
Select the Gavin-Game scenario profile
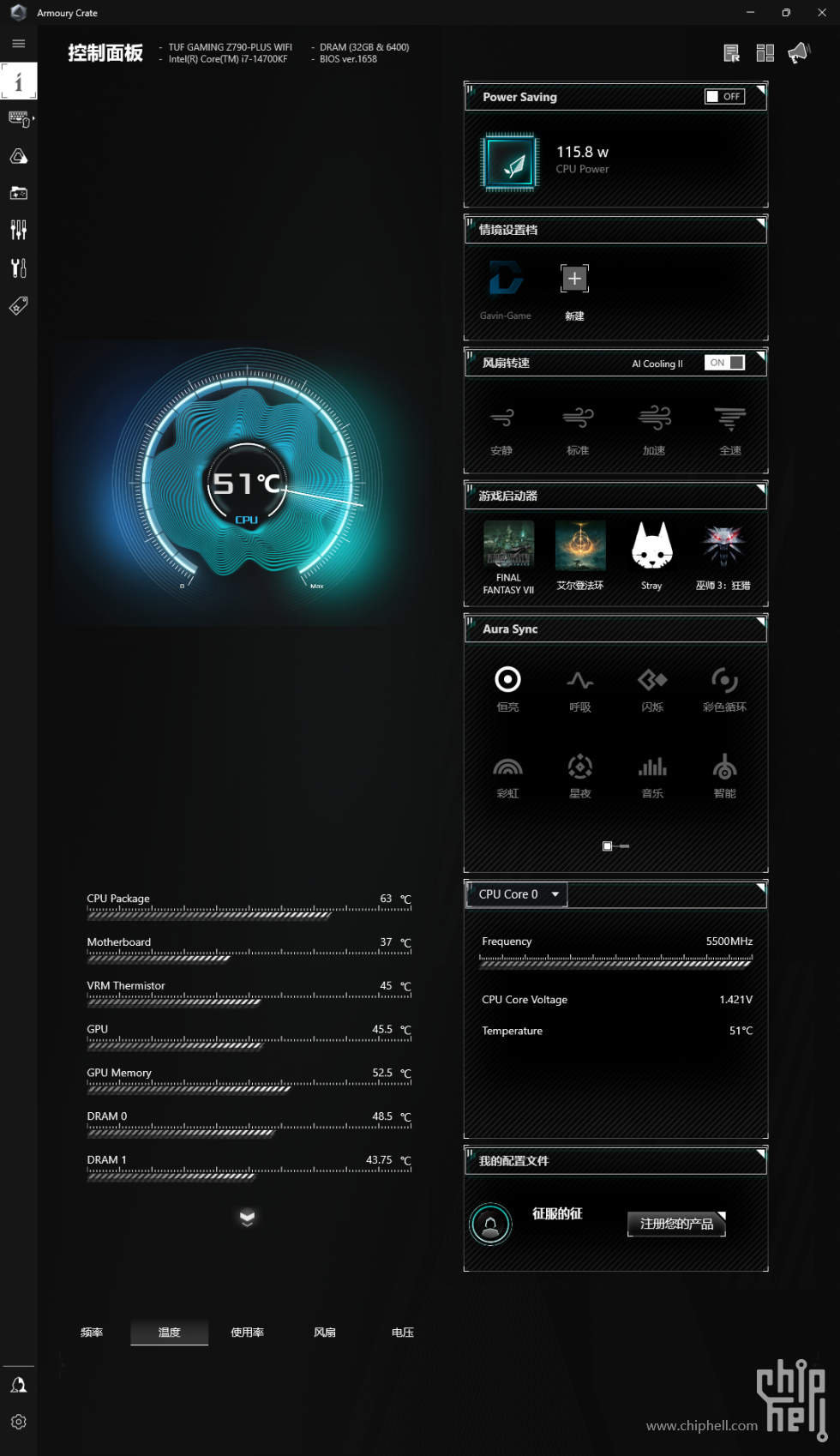click(x=506, y=289)
